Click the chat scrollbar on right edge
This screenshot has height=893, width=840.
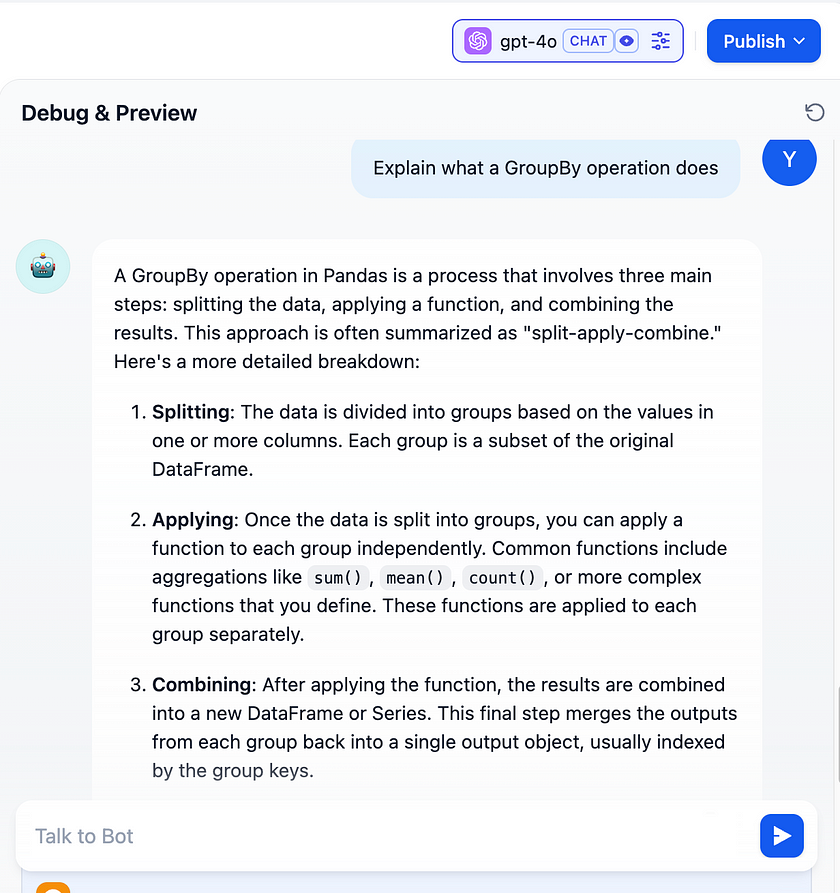click(838, 735)
